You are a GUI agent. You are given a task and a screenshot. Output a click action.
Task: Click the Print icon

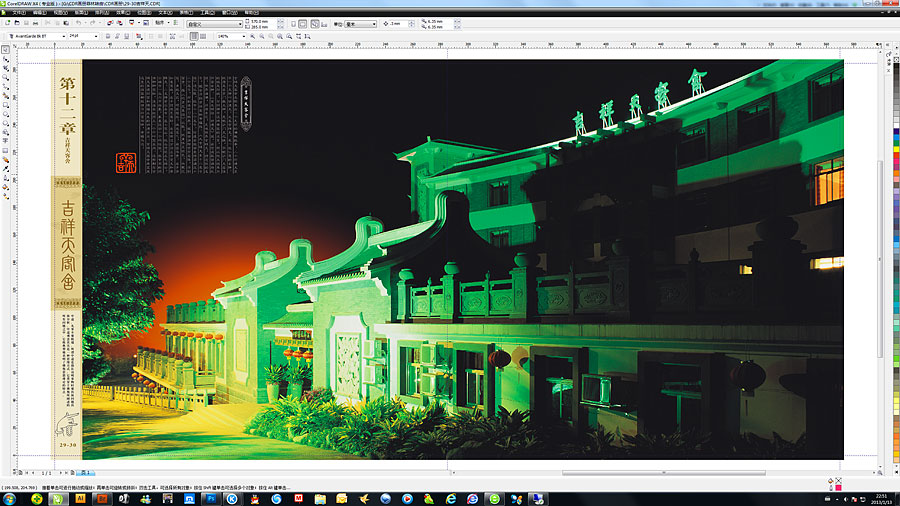tap(36, 23)
